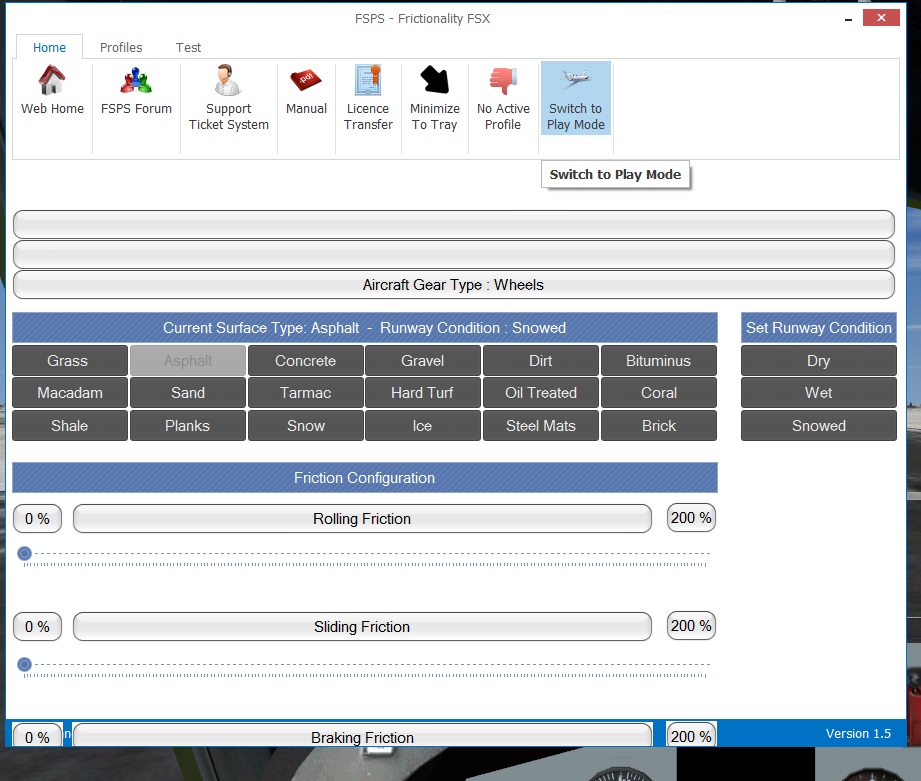
Task: Pick the Bituminus surface
Action: 659,361
